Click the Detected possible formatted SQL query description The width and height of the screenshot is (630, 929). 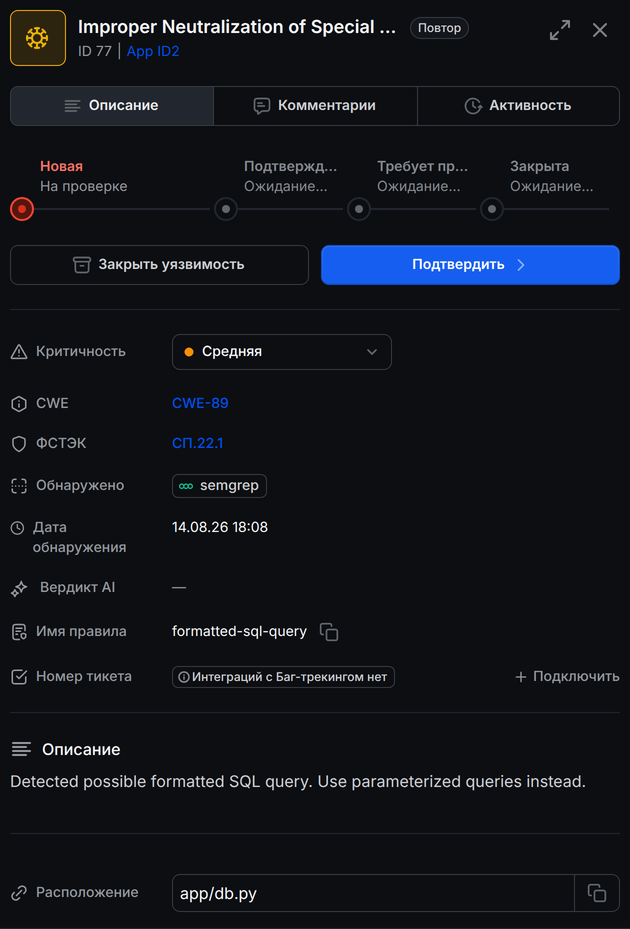(298, 782)
